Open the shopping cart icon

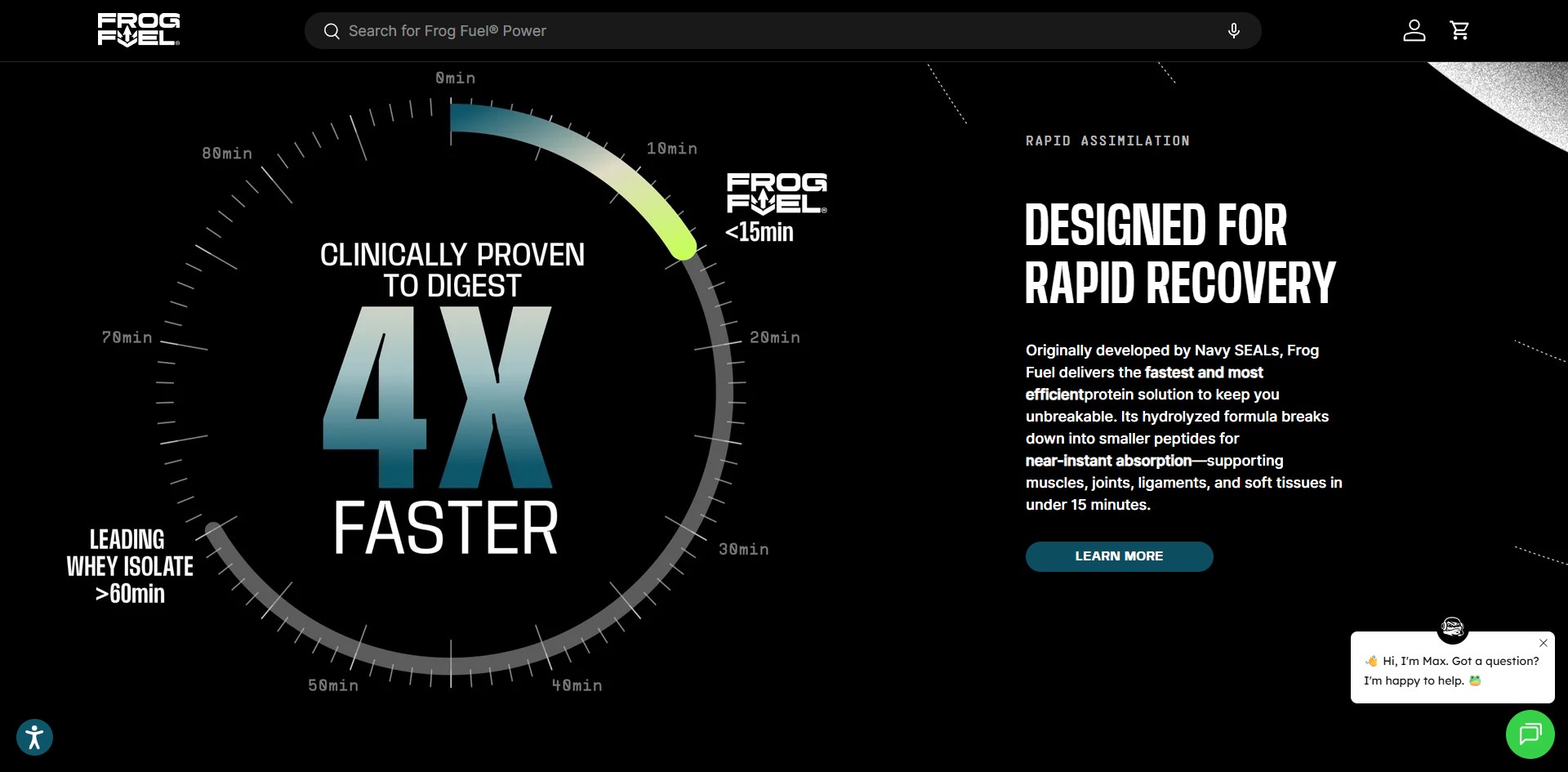1459,30
